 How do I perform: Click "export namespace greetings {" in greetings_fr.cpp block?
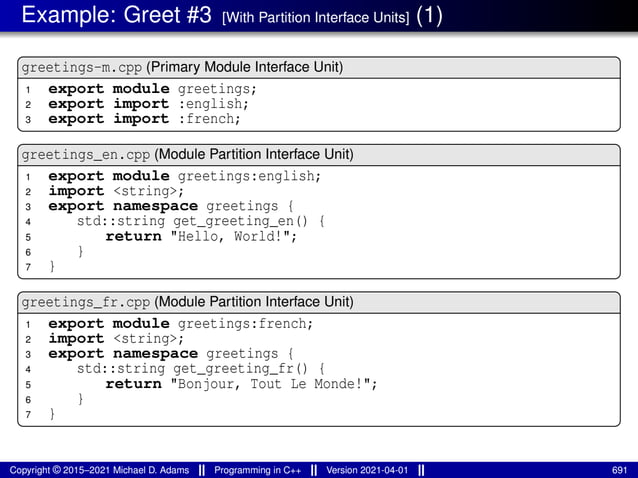pyautogui.click(x=171, y=354)
